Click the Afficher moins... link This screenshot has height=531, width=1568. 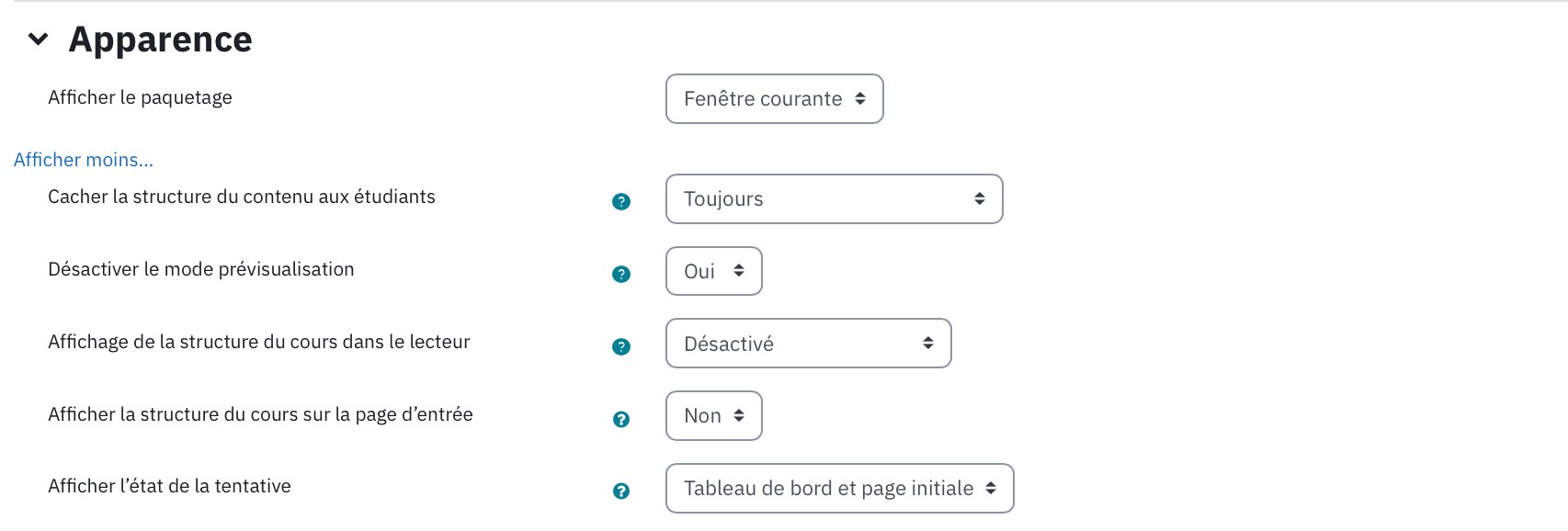[x=84, y=160]
